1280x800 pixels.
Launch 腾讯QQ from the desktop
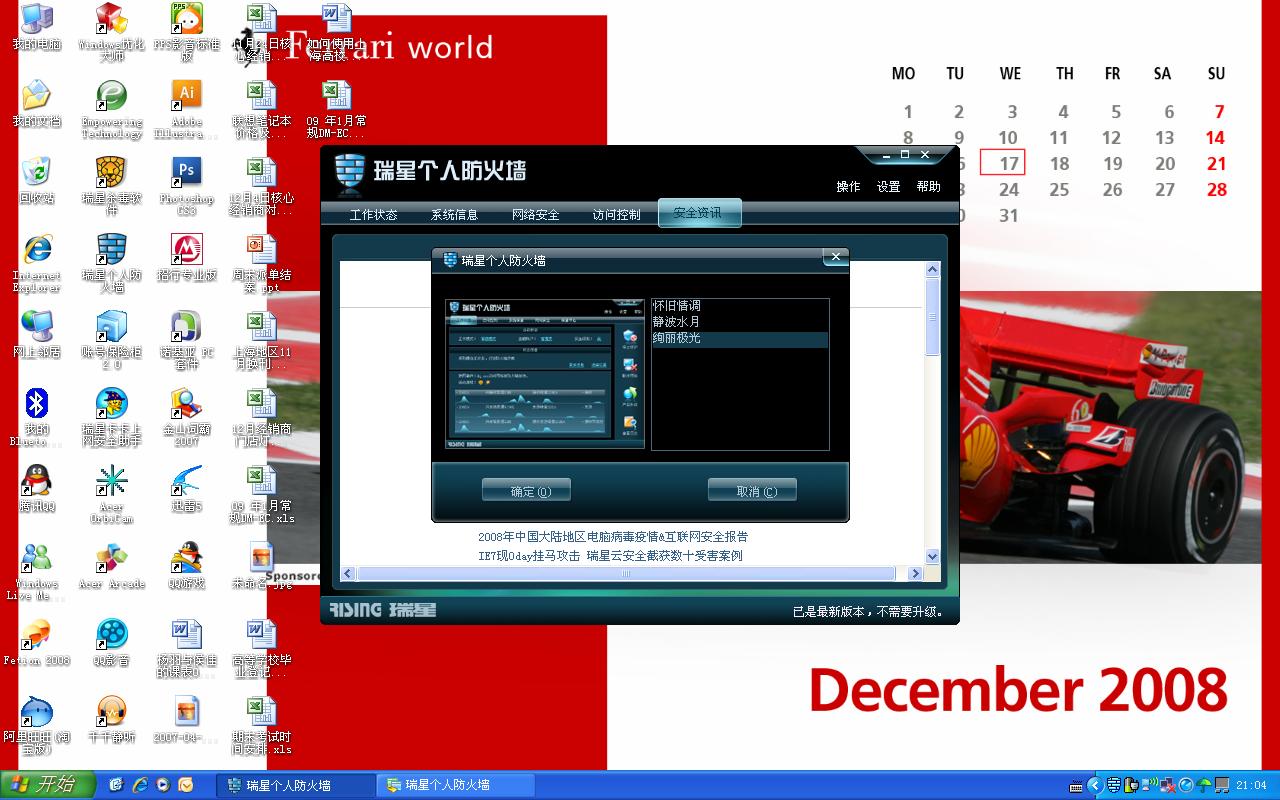point(37,489)
